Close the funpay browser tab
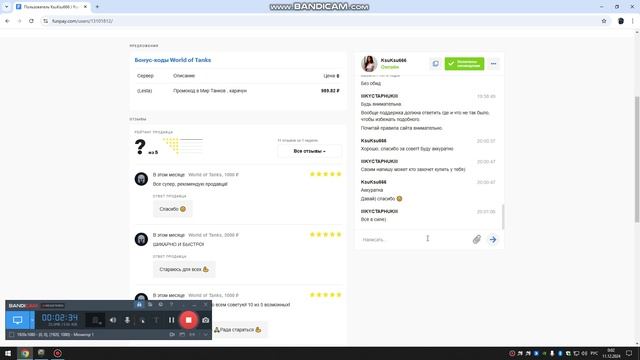The height and width of the screenshot is (360, 640). click(x=85, y=7)
